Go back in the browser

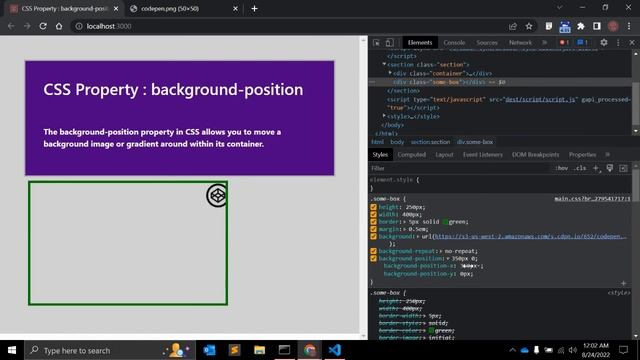click(11, 26)
